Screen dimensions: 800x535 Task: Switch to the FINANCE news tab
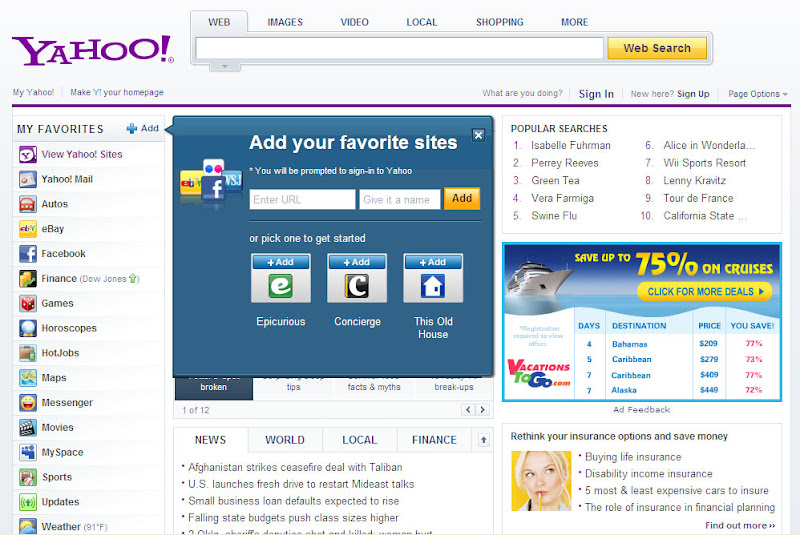point(434,440)
